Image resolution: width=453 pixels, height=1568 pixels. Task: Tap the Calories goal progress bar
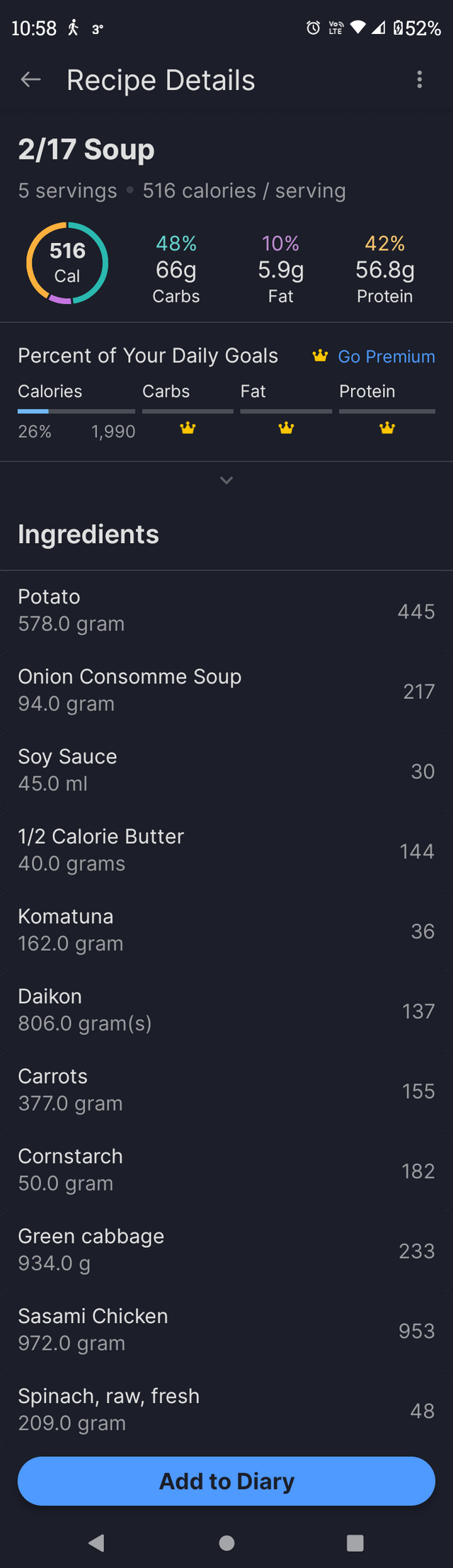(x=76, y=411)
